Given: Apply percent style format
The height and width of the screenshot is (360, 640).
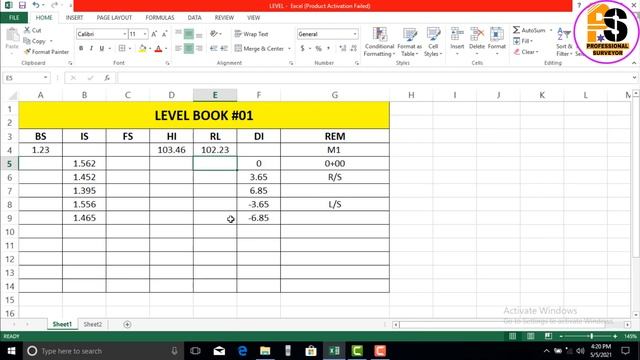Looking at the screenshot, I should (318, 48).
